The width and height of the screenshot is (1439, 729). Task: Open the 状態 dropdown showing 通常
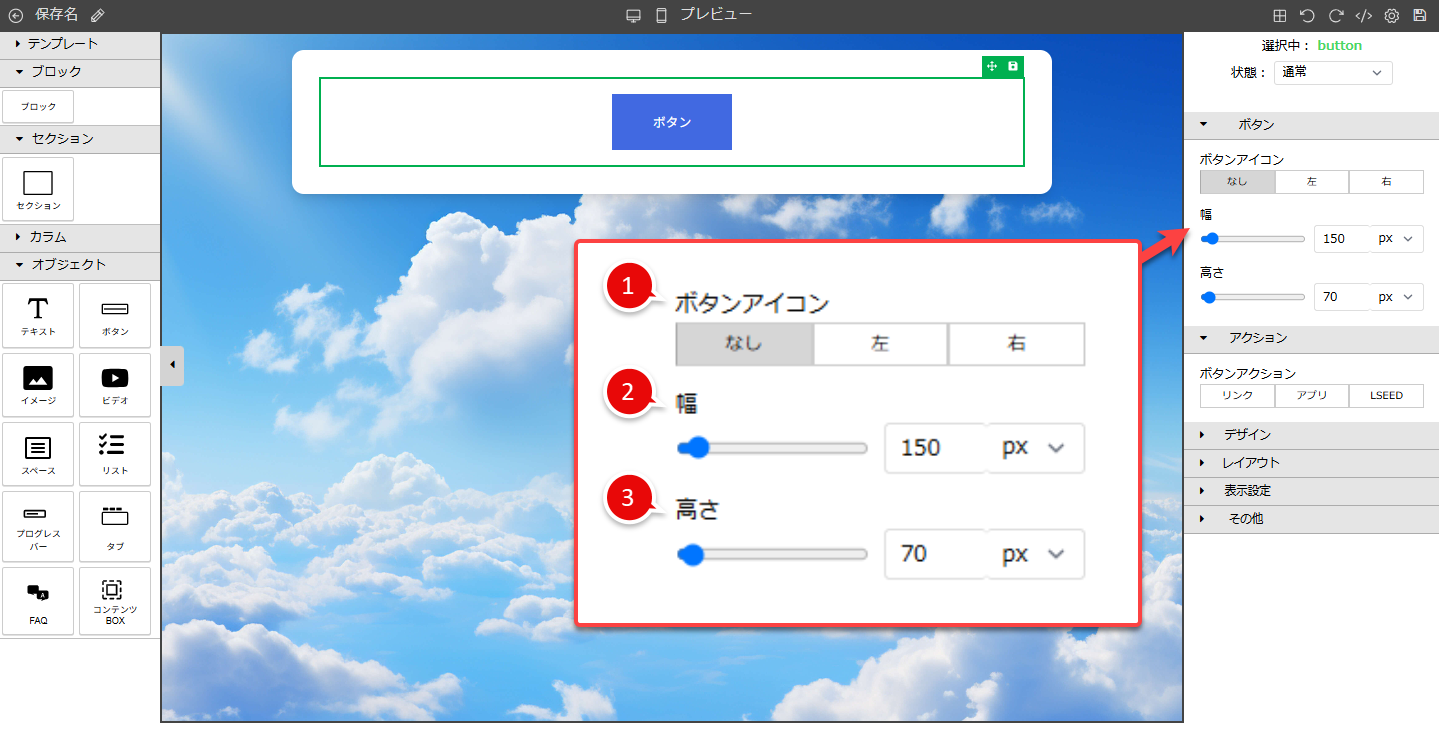(x=1333, y=73)
